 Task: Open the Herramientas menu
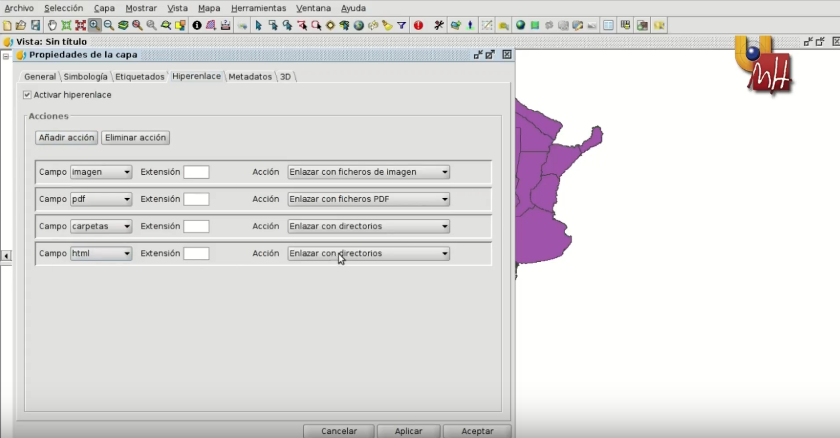[x=258, y=8]
